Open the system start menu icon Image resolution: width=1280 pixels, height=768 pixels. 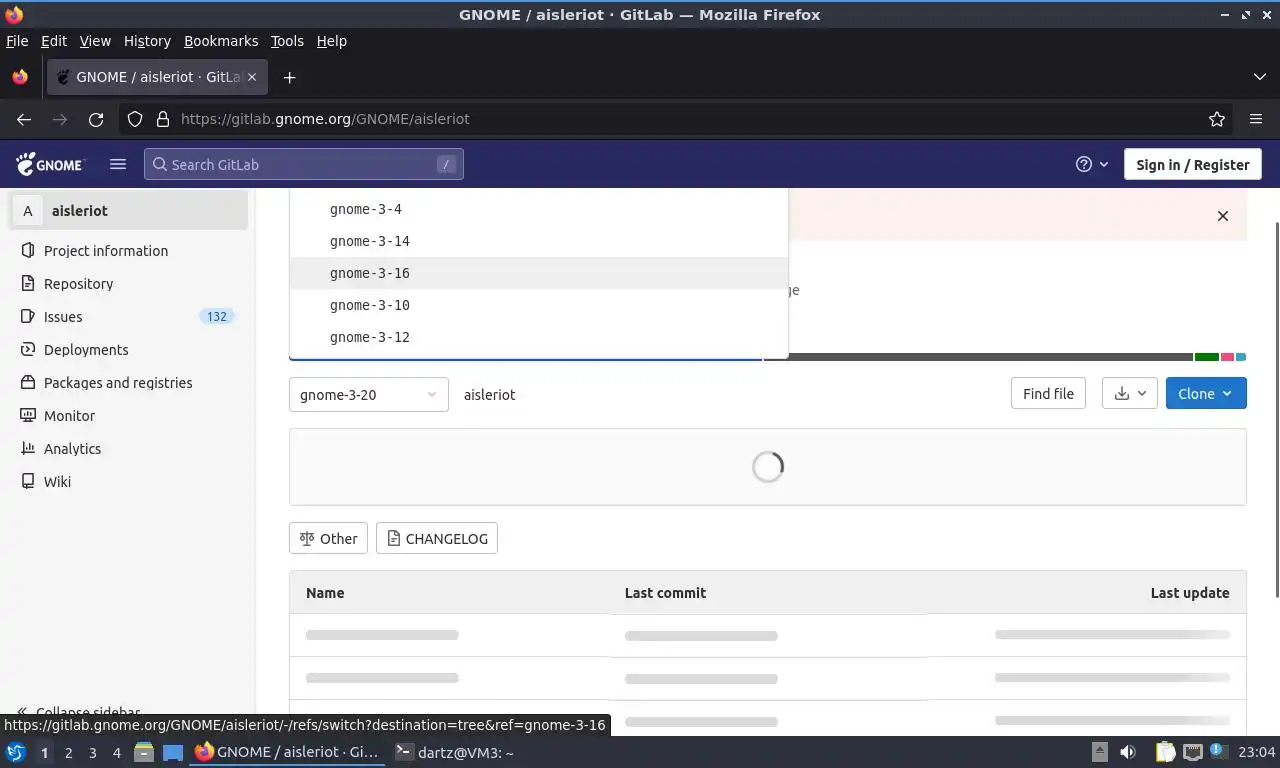tap(15, 752)
